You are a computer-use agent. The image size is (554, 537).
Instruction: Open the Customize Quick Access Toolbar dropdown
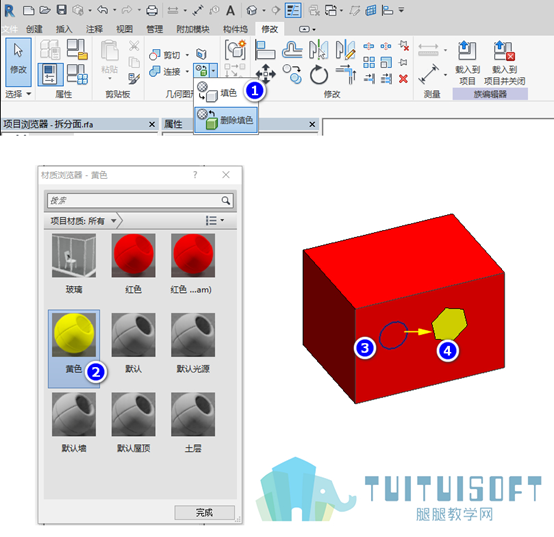[401, 10]
